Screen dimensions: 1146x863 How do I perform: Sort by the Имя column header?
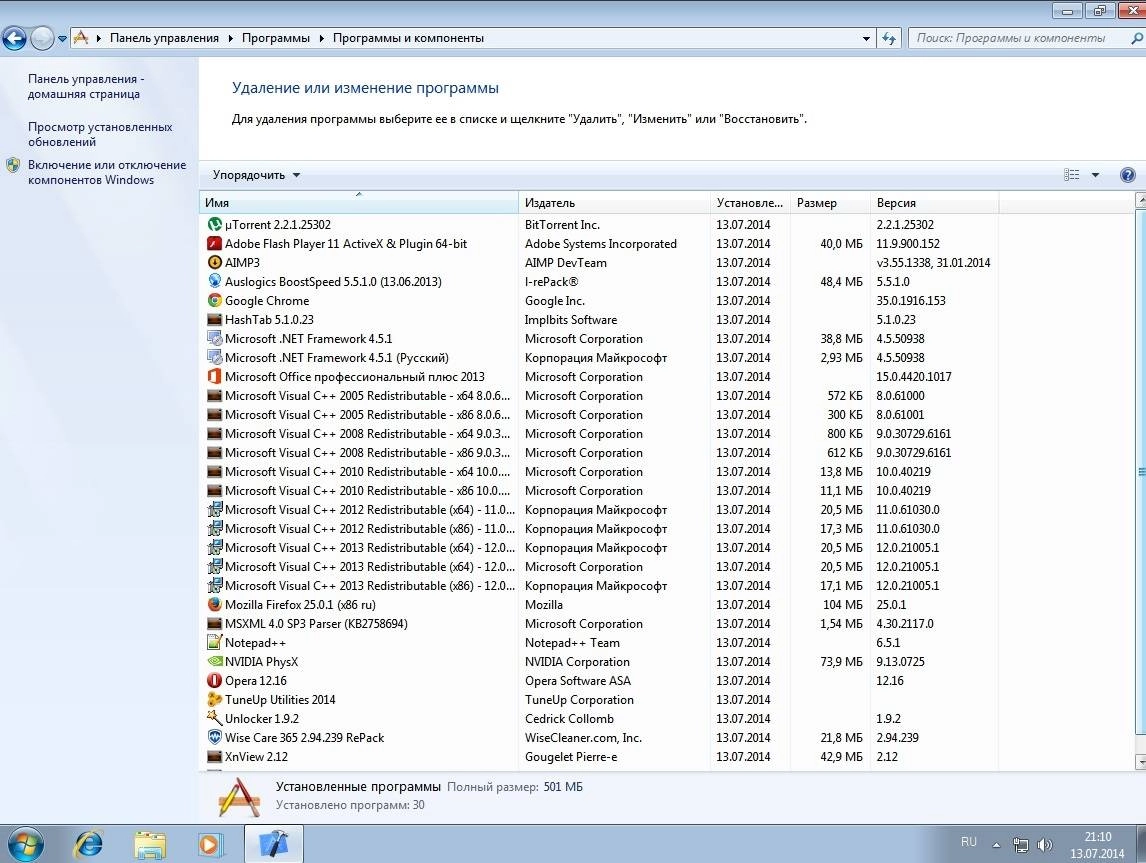click(x=358, y=202)
